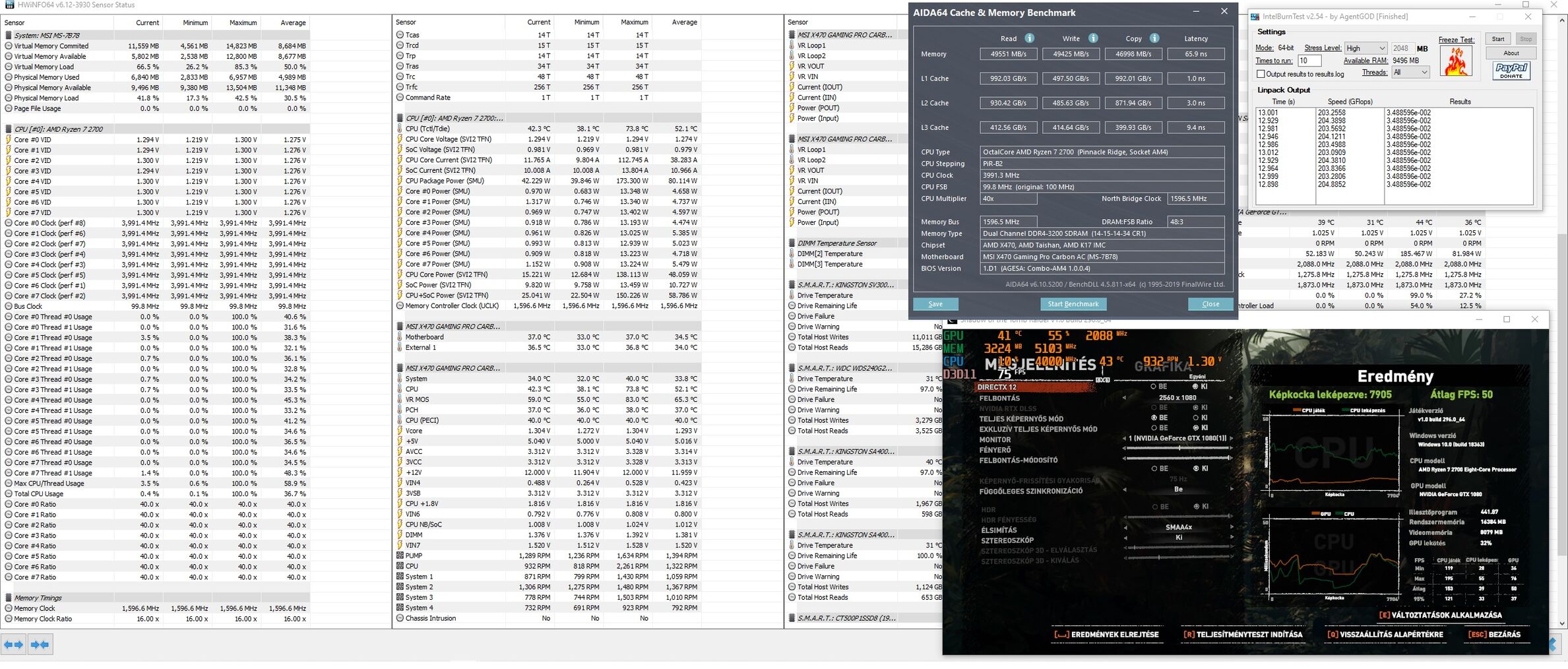
Task: Switch to the Grafika tab
Action: coord(1163,367)
